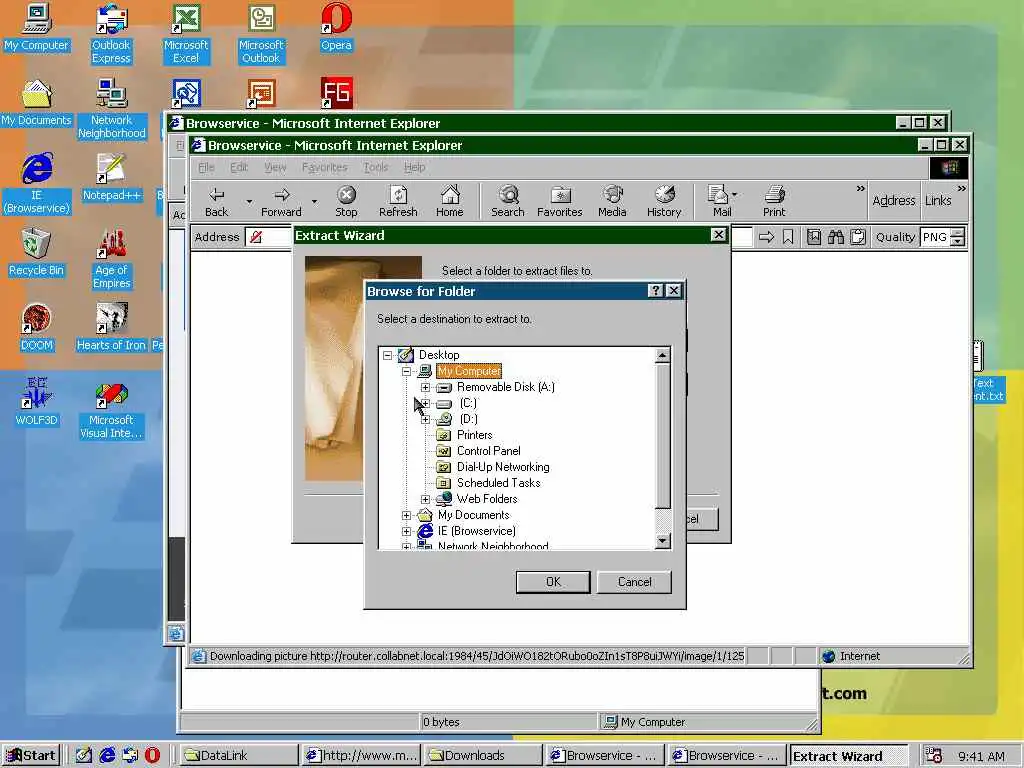Click the bookmark icon beside Go arrow

click(788, 237)
